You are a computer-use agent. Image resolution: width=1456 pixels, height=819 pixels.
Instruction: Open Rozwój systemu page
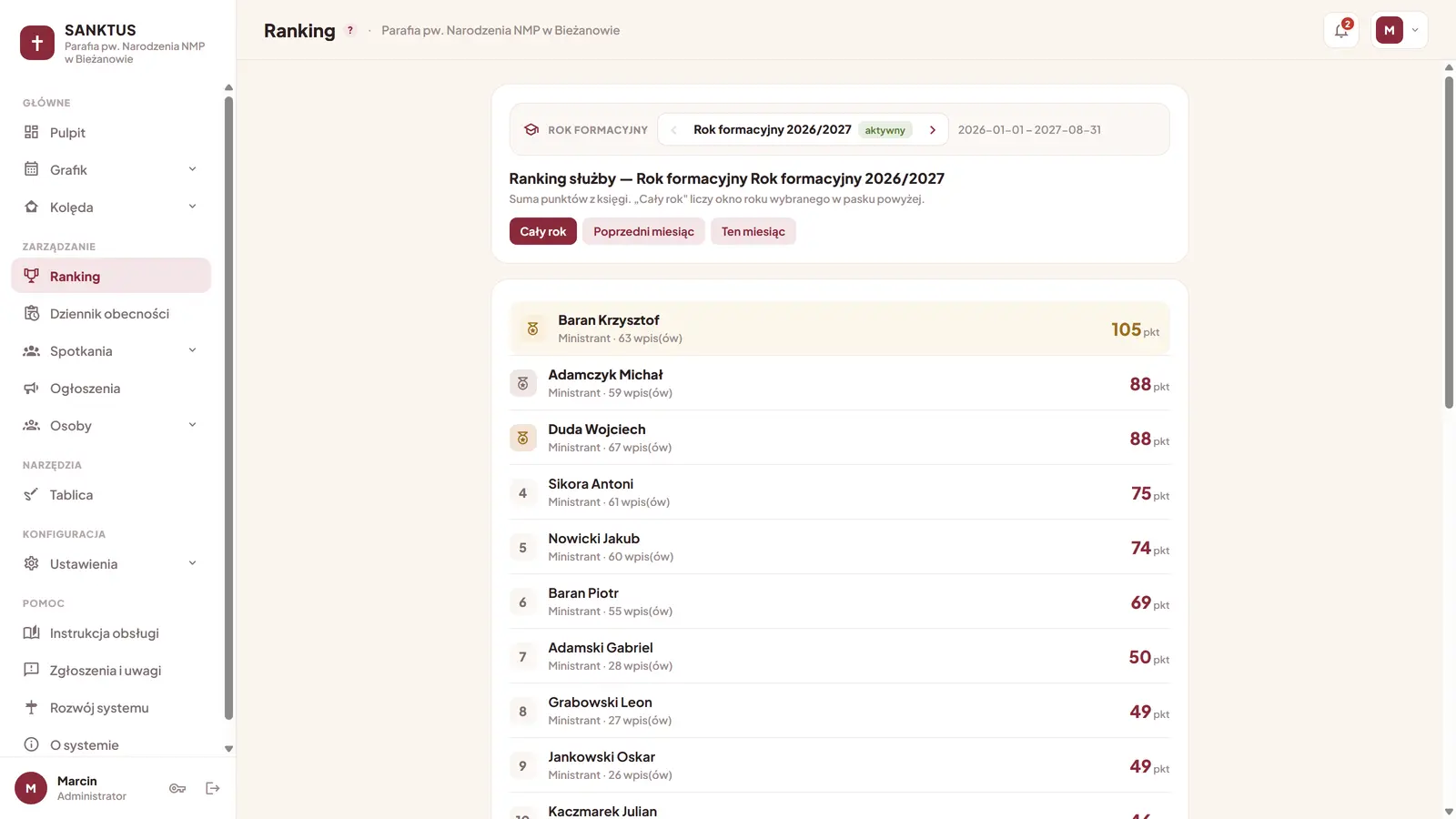point(111,707)
